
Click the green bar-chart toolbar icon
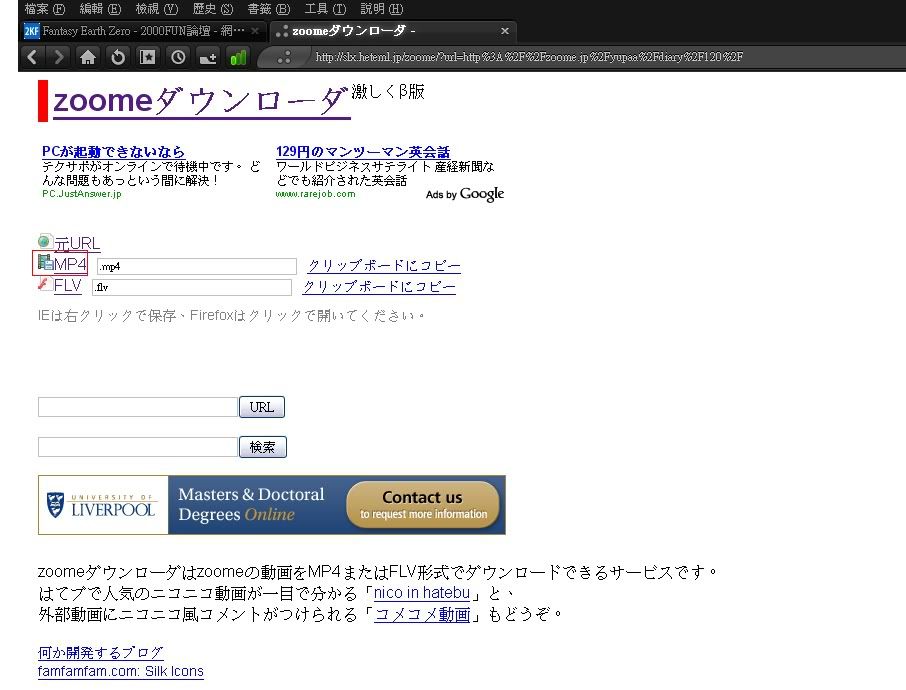point(238,57)
